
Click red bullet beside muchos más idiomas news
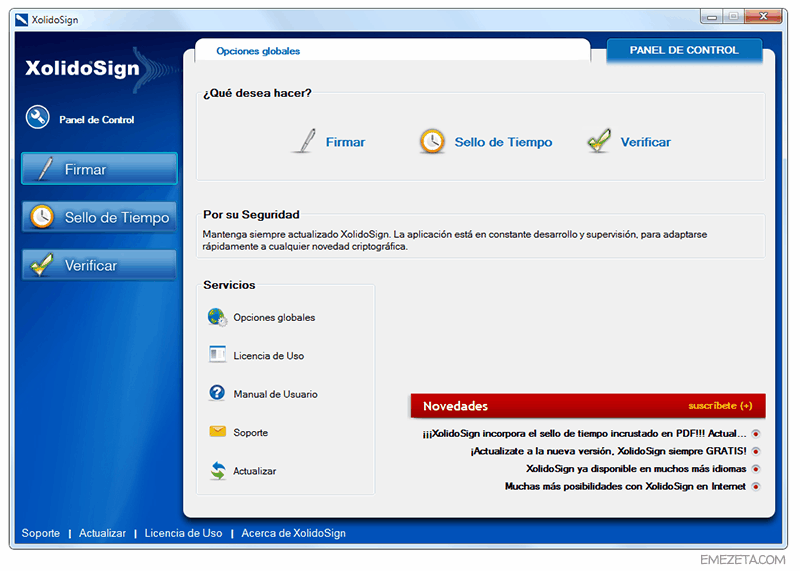(x=756, y=469)
